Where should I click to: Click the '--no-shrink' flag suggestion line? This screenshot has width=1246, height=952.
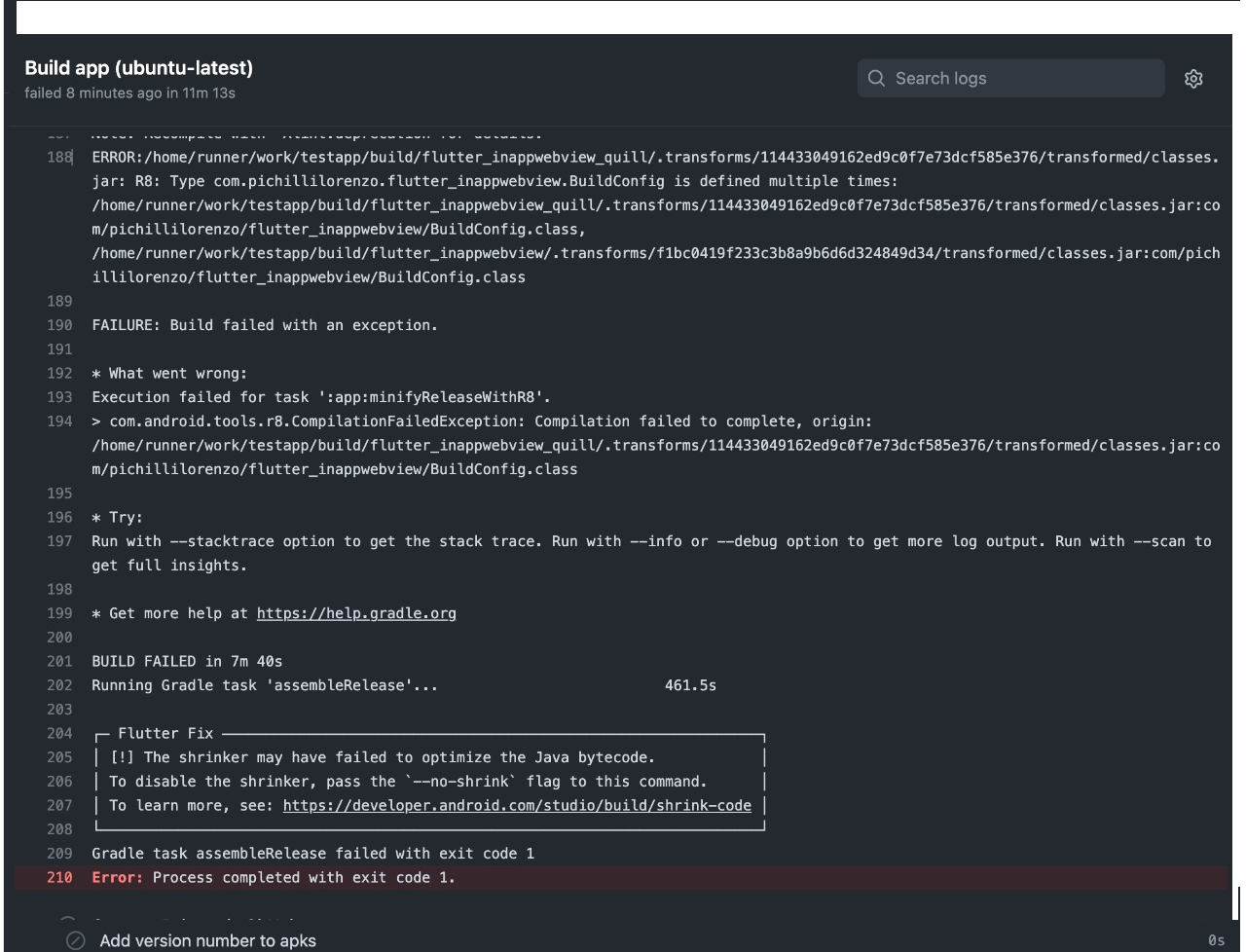pyautogui.click(x=408, y=782)
